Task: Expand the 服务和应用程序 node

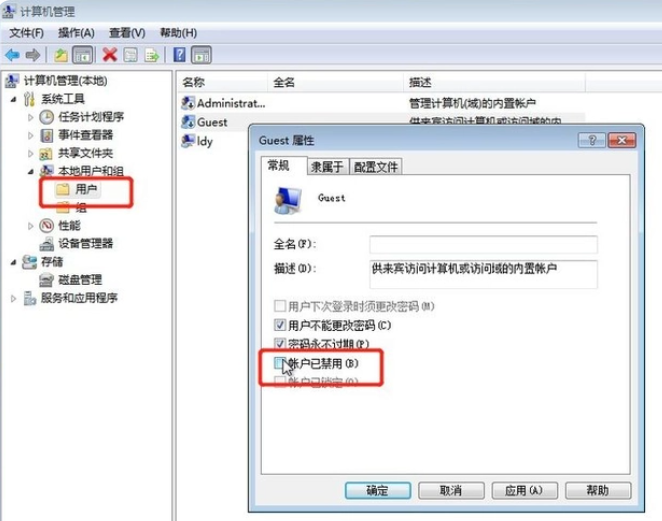Action: (13, 298)
